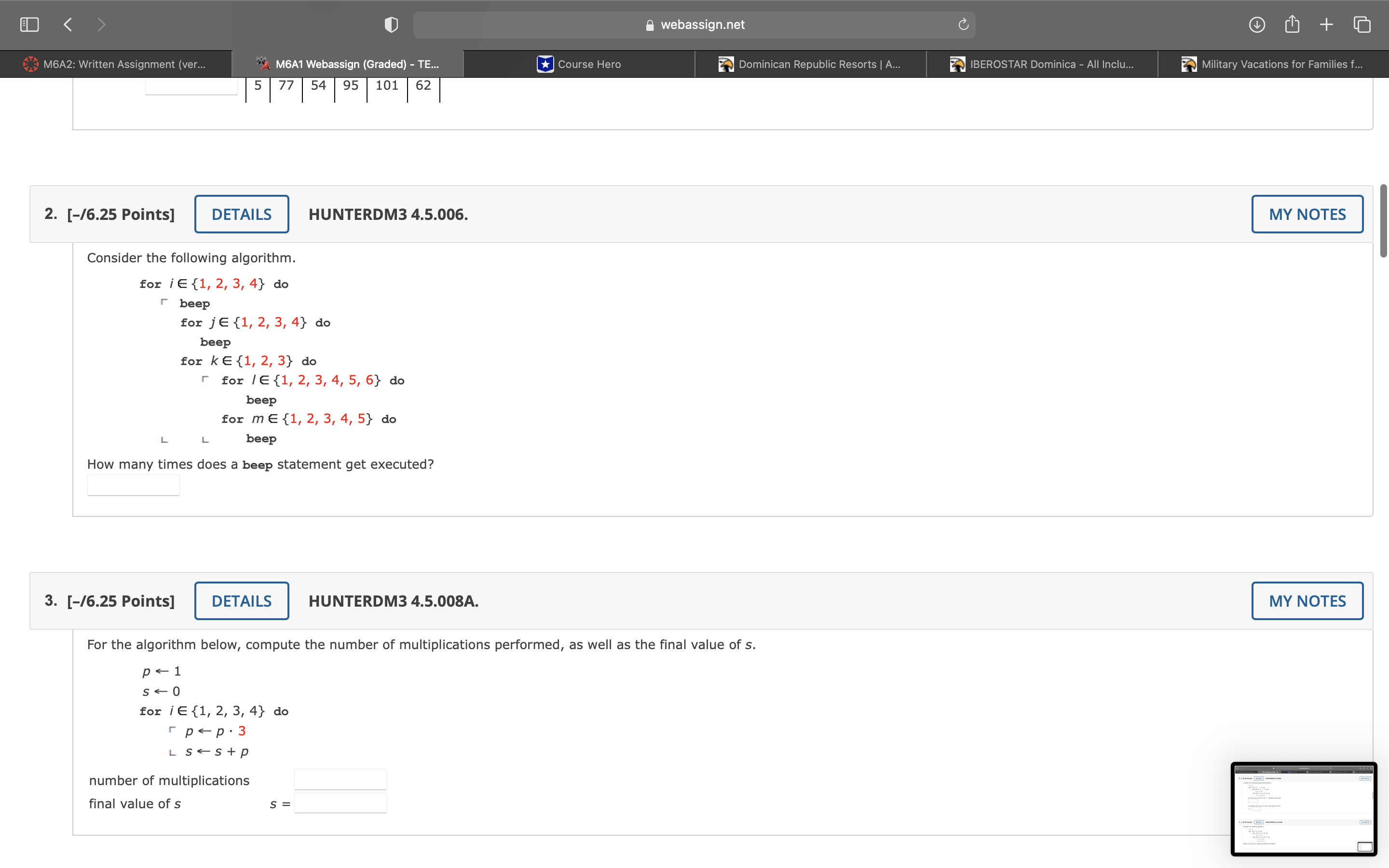Viewport: 1389px width, 868px height.
Task: Click the number of multiplications field
Action: pyautogui.click(x=340, y=780)
